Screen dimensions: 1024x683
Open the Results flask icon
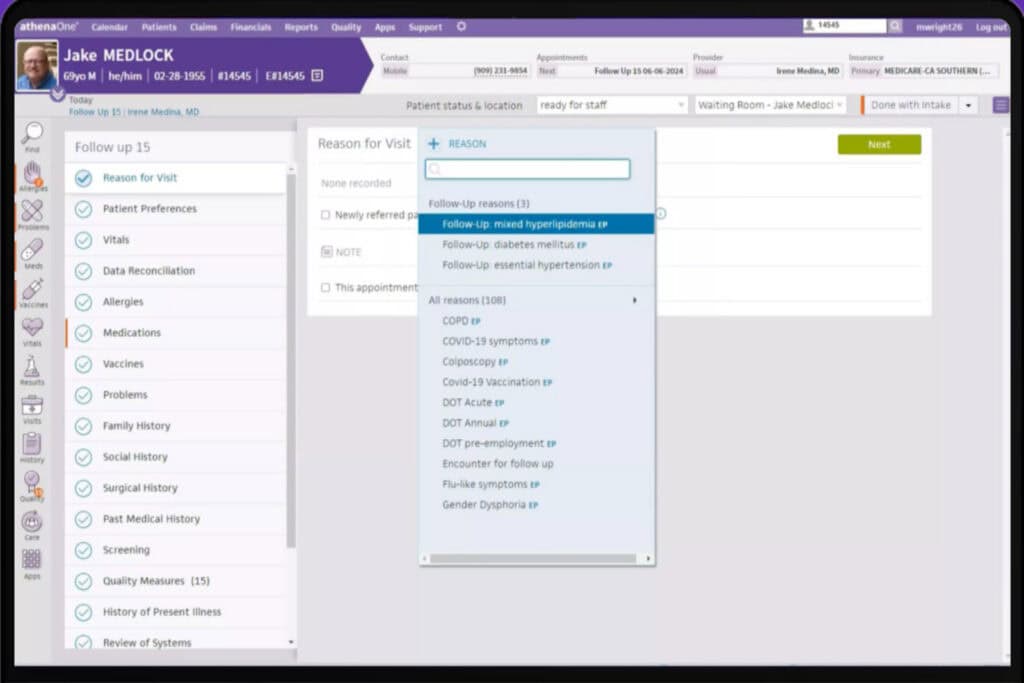click(x=32, y=368)
